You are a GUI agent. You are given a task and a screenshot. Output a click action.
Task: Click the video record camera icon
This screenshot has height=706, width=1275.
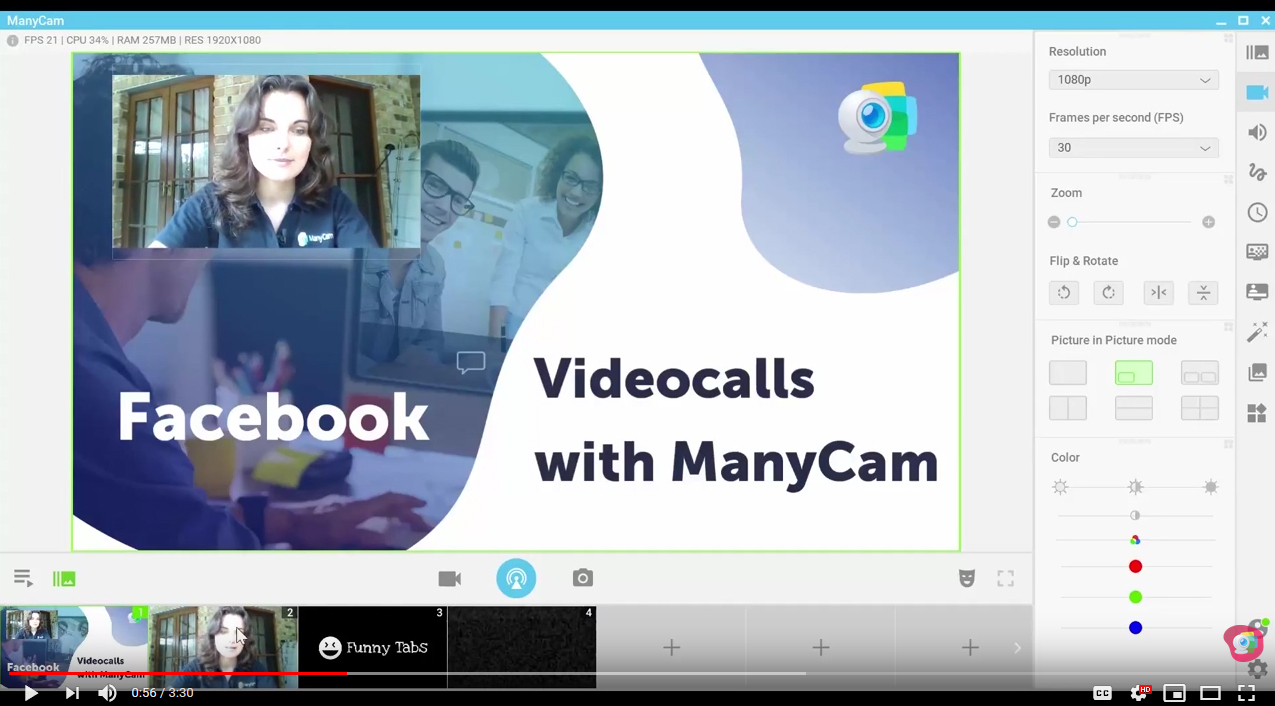(450, 578)
